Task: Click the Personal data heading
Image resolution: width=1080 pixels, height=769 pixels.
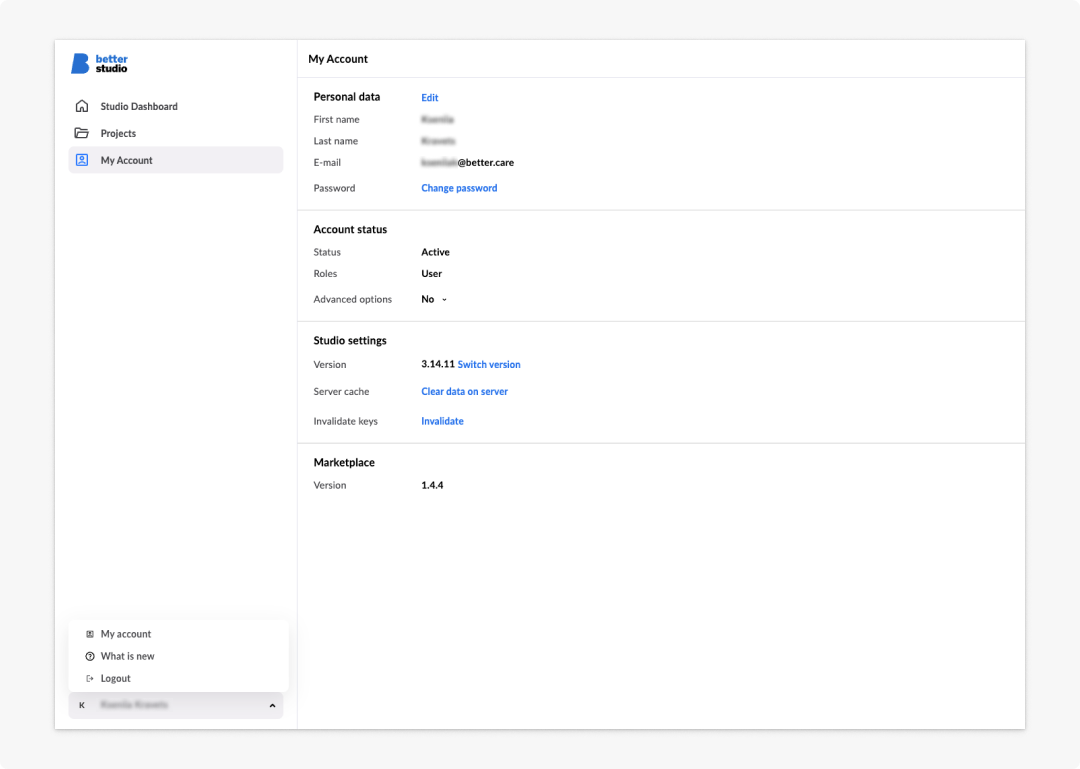Action: coord(346,97)
